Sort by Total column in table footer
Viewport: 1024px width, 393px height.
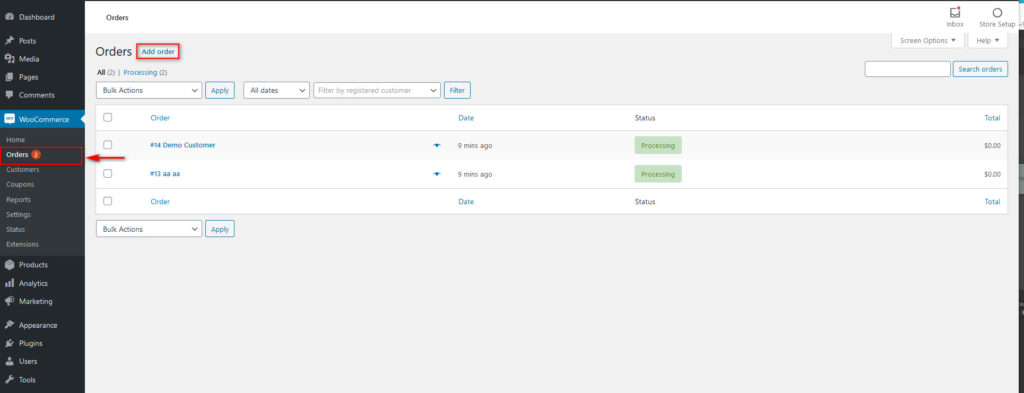point(992,202)
